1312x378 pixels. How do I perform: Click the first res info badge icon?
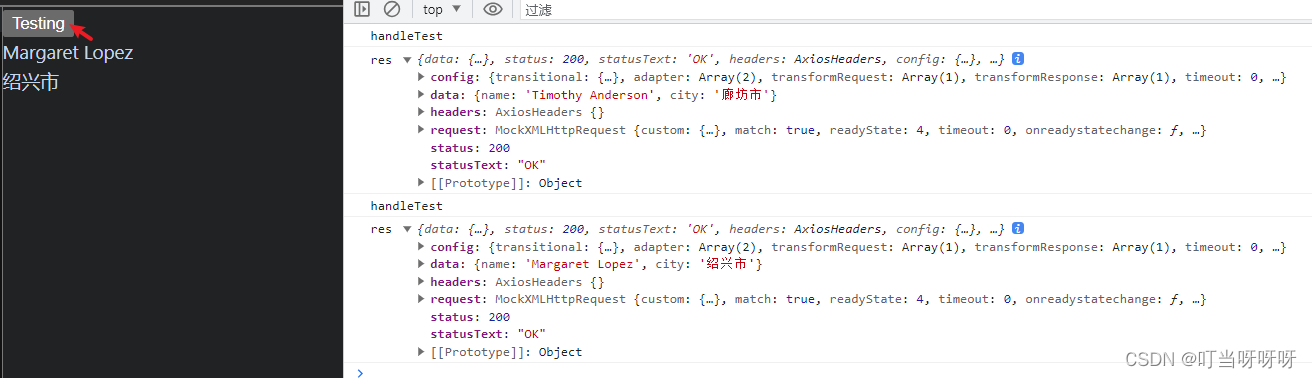pos(1018,59)
